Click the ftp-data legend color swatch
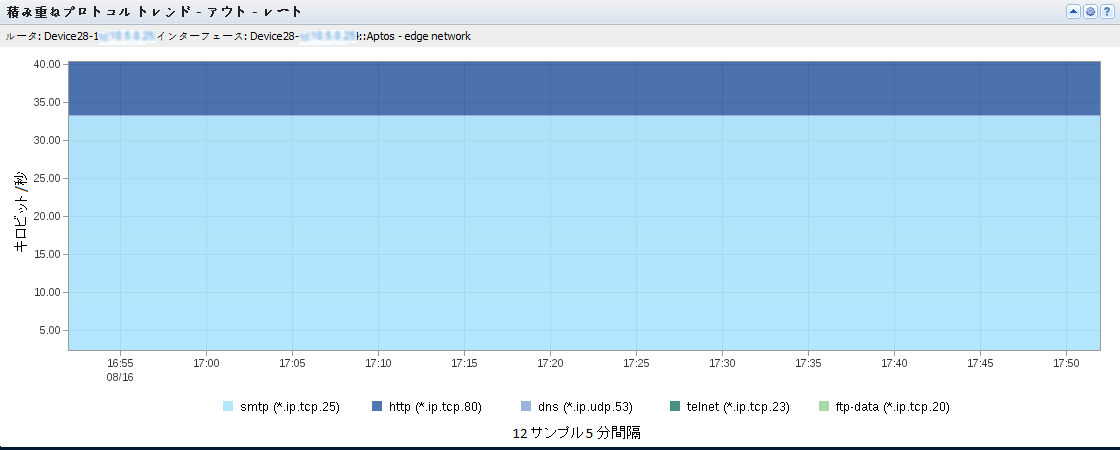The height and width of the screenshot is (450, 1120). (x=823, y=406)
